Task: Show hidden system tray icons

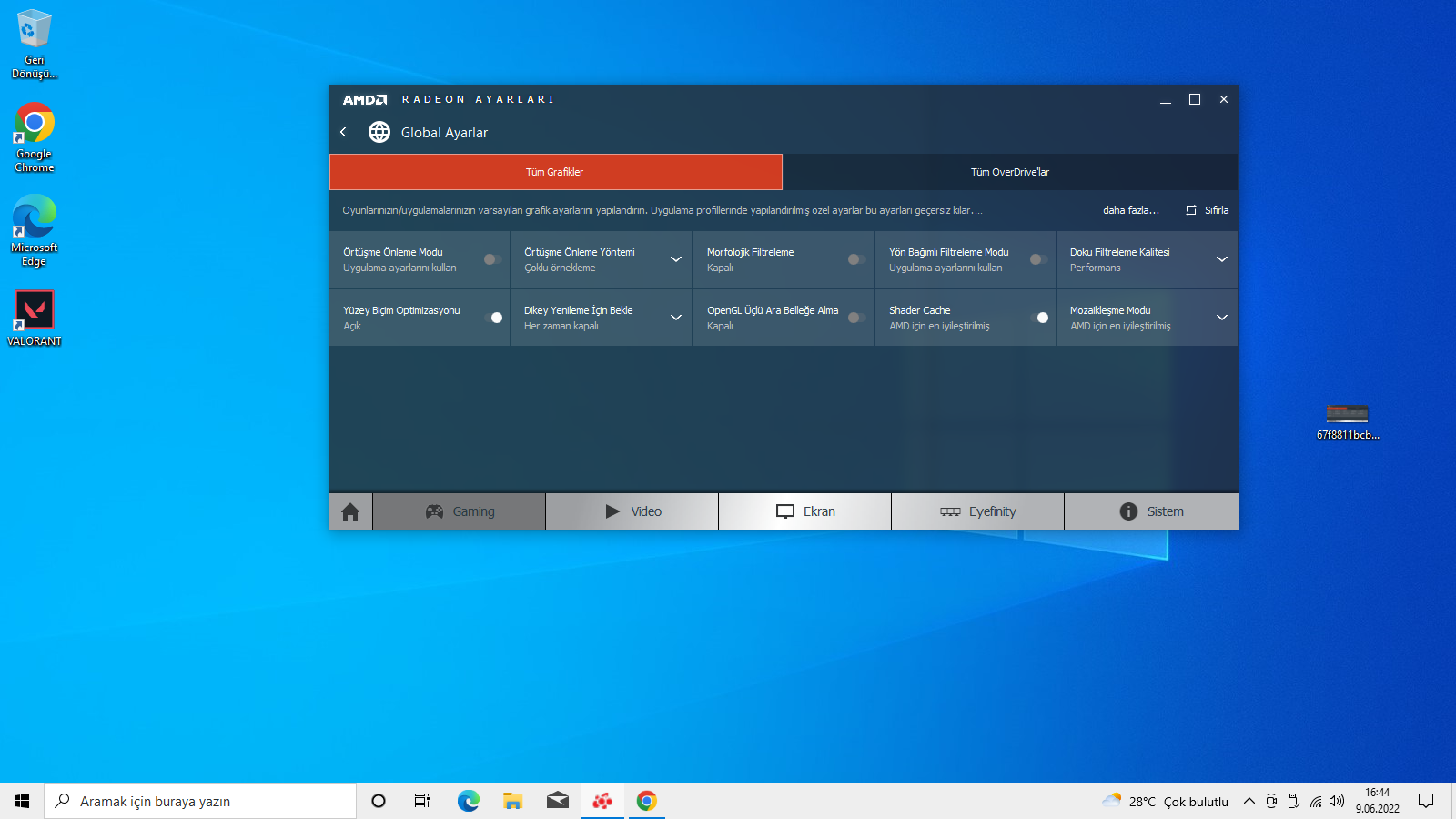Action: (x=1249, y=801)
